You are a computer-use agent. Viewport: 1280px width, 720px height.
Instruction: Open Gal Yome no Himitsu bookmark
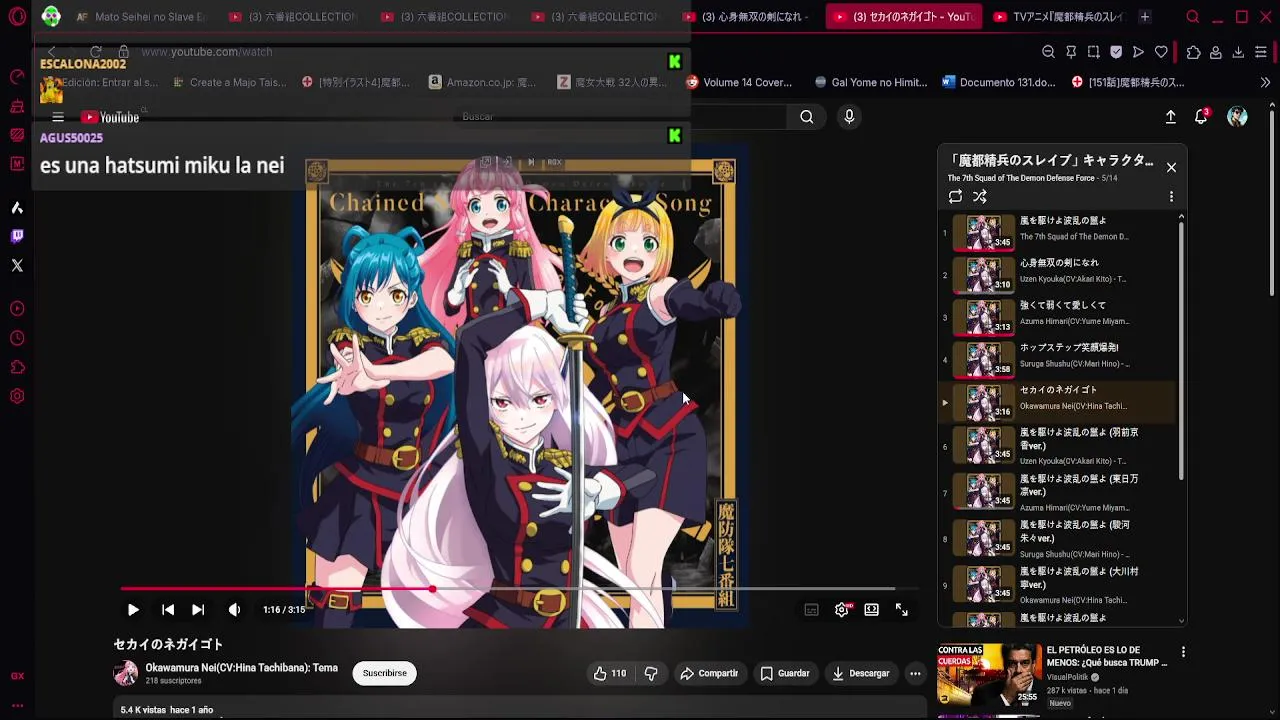point(871,83)
